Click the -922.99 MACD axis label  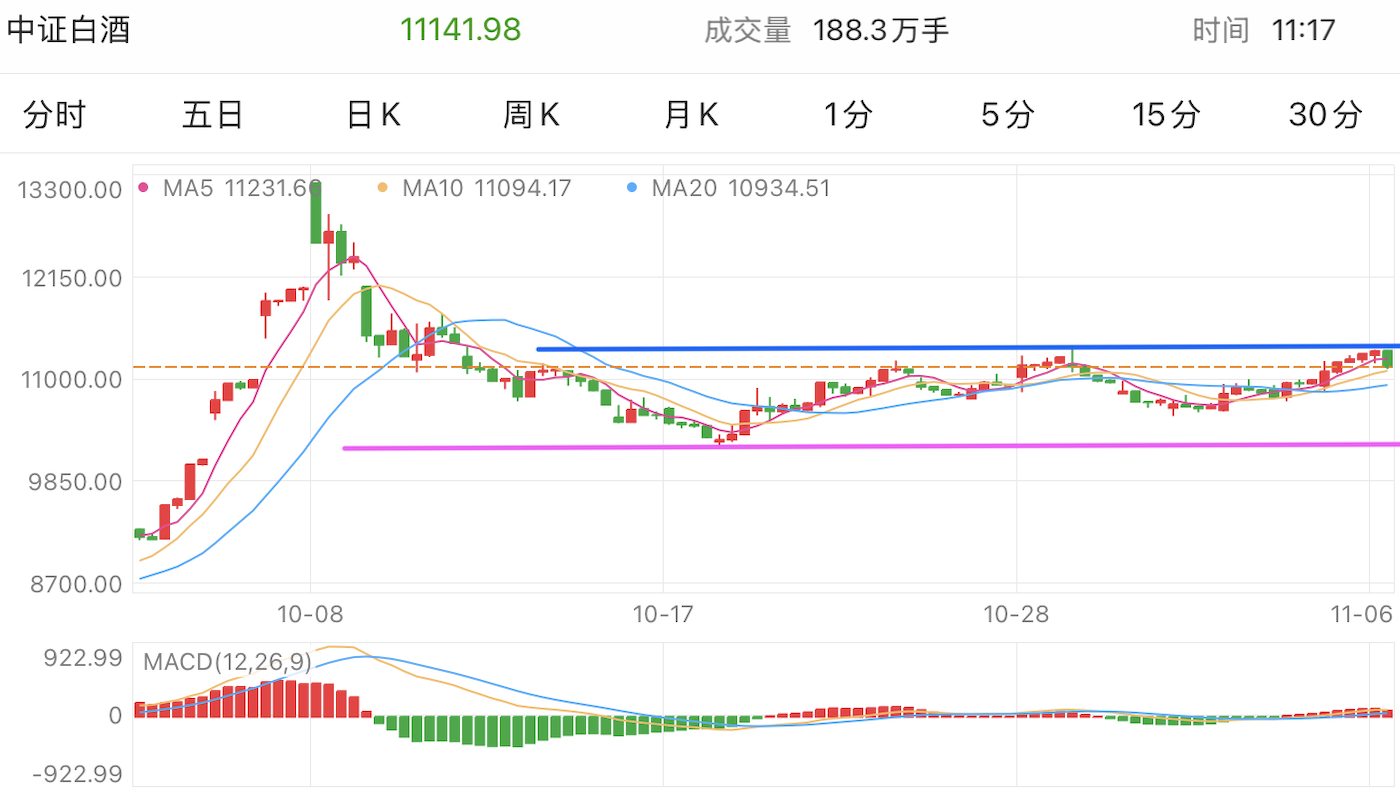(78, 773)
